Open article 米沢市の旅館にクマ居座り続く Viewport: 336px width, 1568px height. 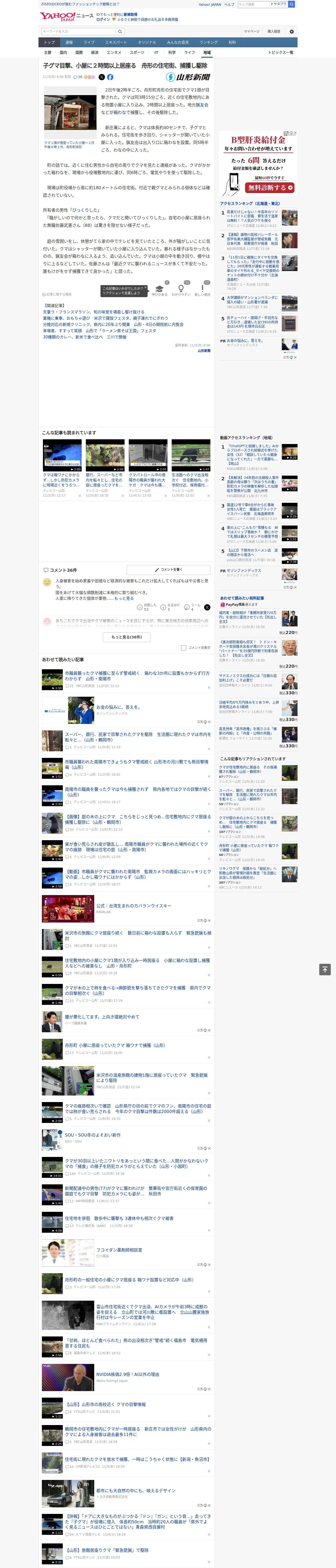(x=138, y=936)
